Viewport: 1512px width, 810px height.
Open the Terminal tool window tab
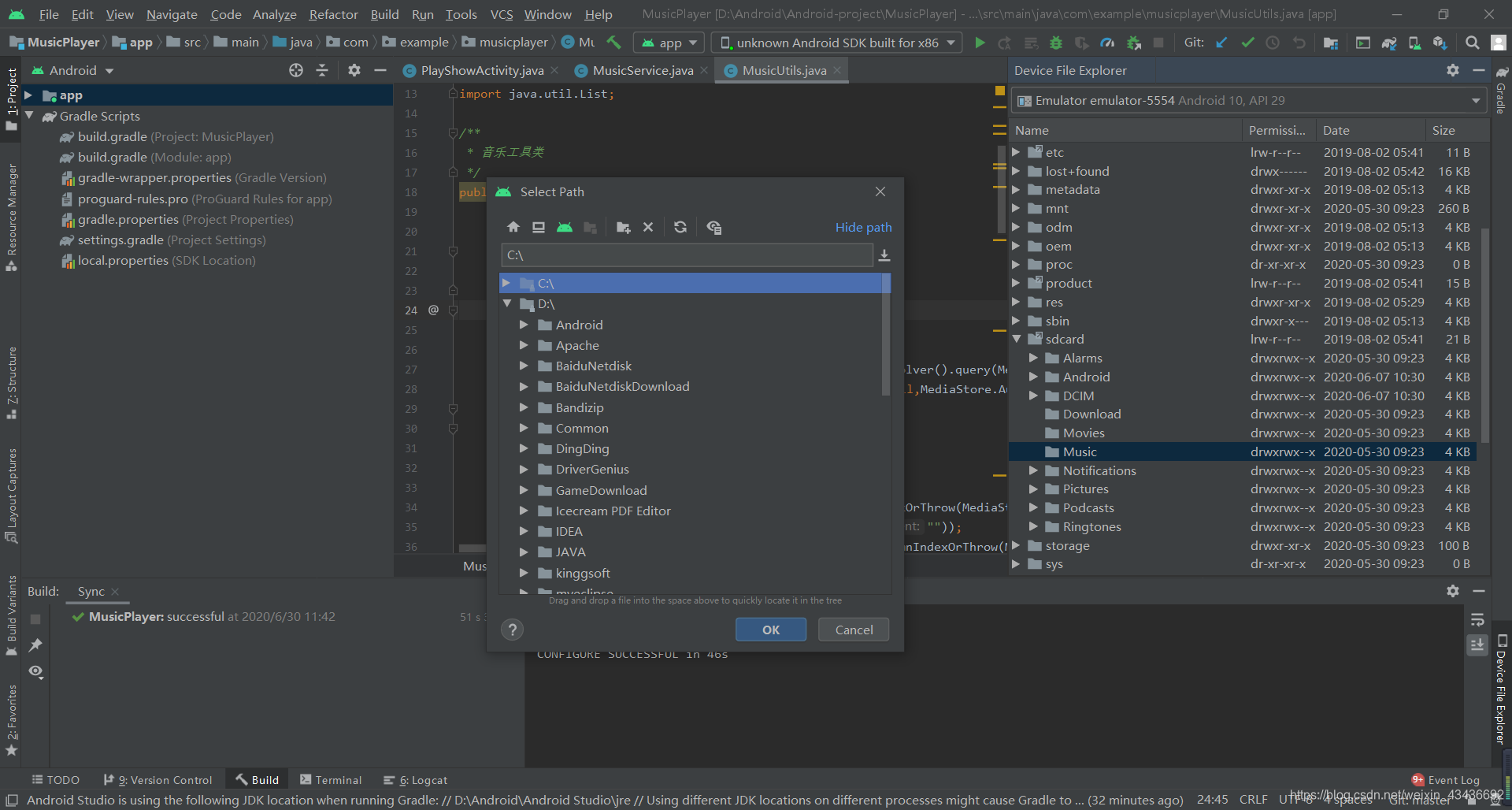332,780
